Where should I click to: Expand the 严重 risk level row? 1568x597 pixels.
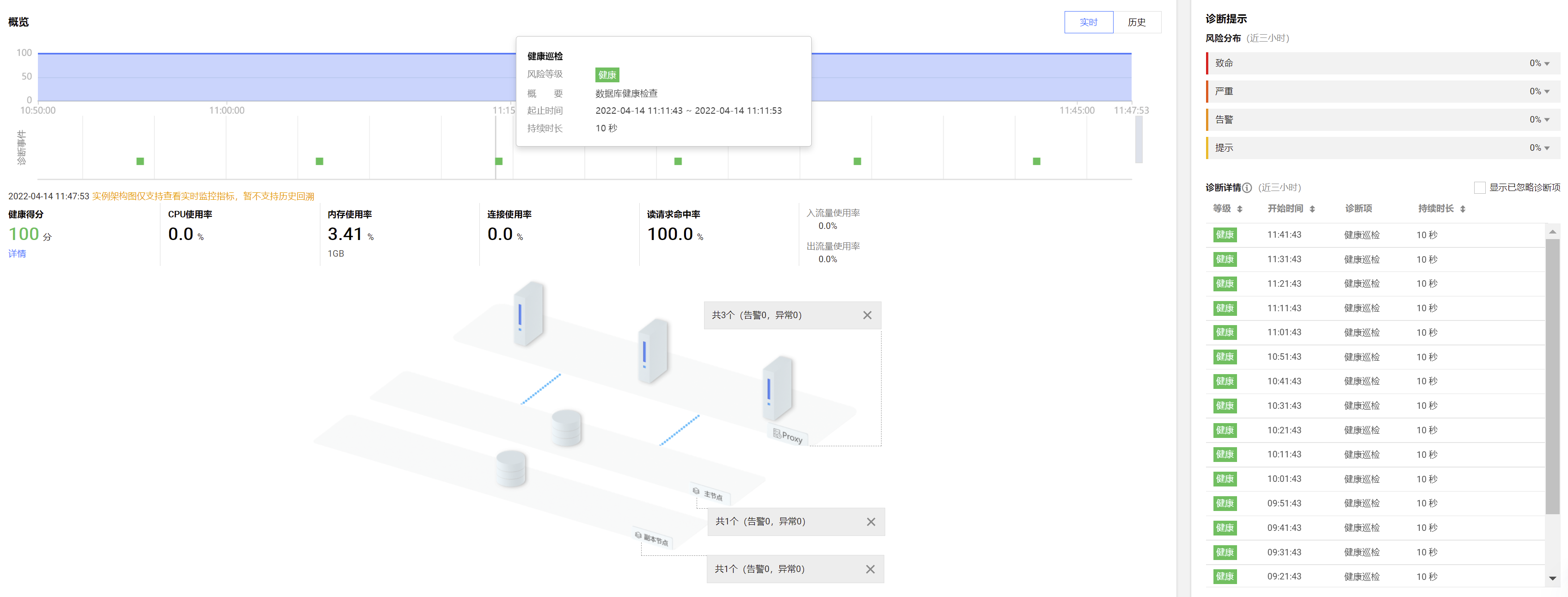tap(1547, 92)
